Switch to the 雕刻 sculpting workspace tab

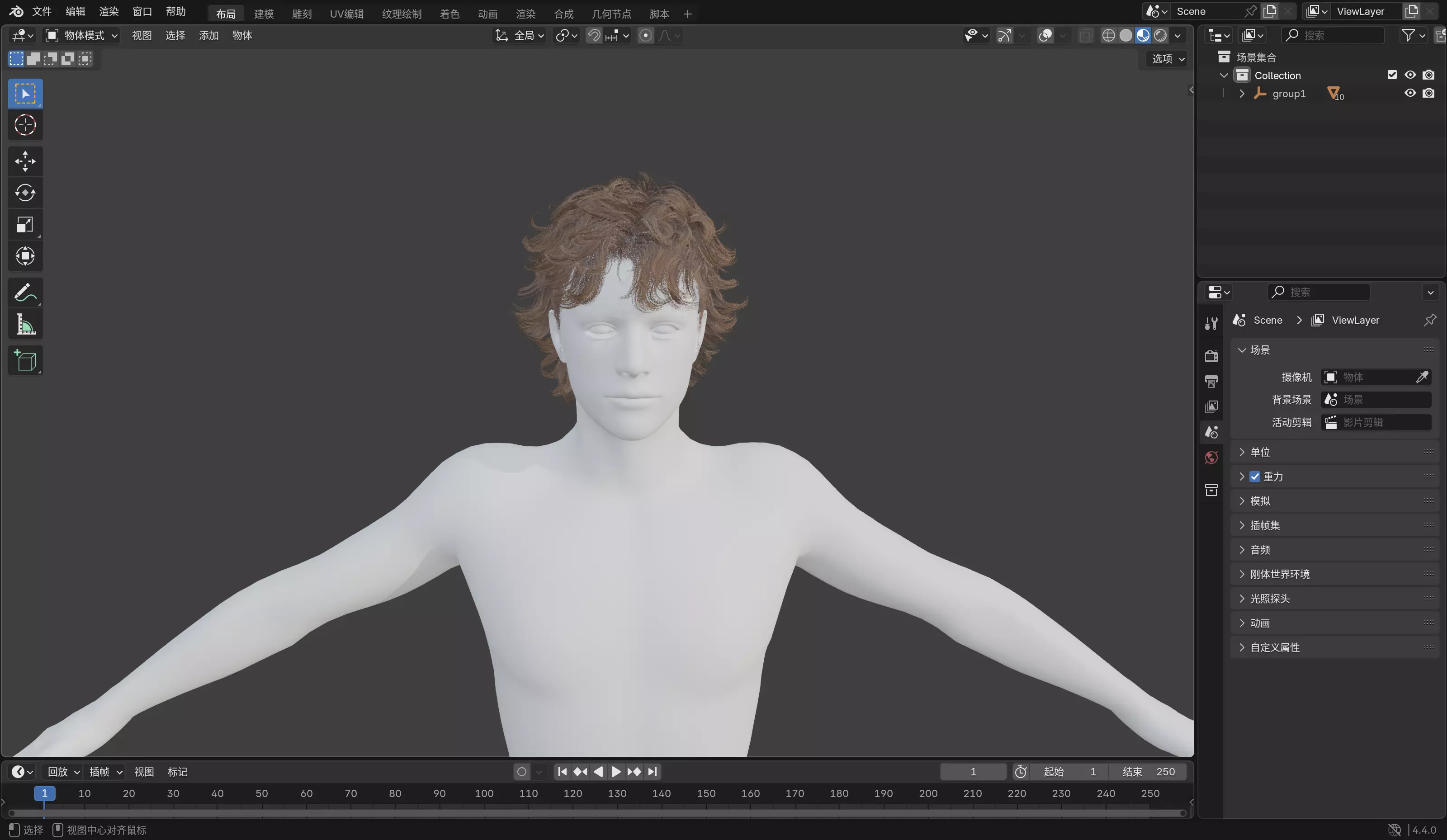[x=302, y=14]
